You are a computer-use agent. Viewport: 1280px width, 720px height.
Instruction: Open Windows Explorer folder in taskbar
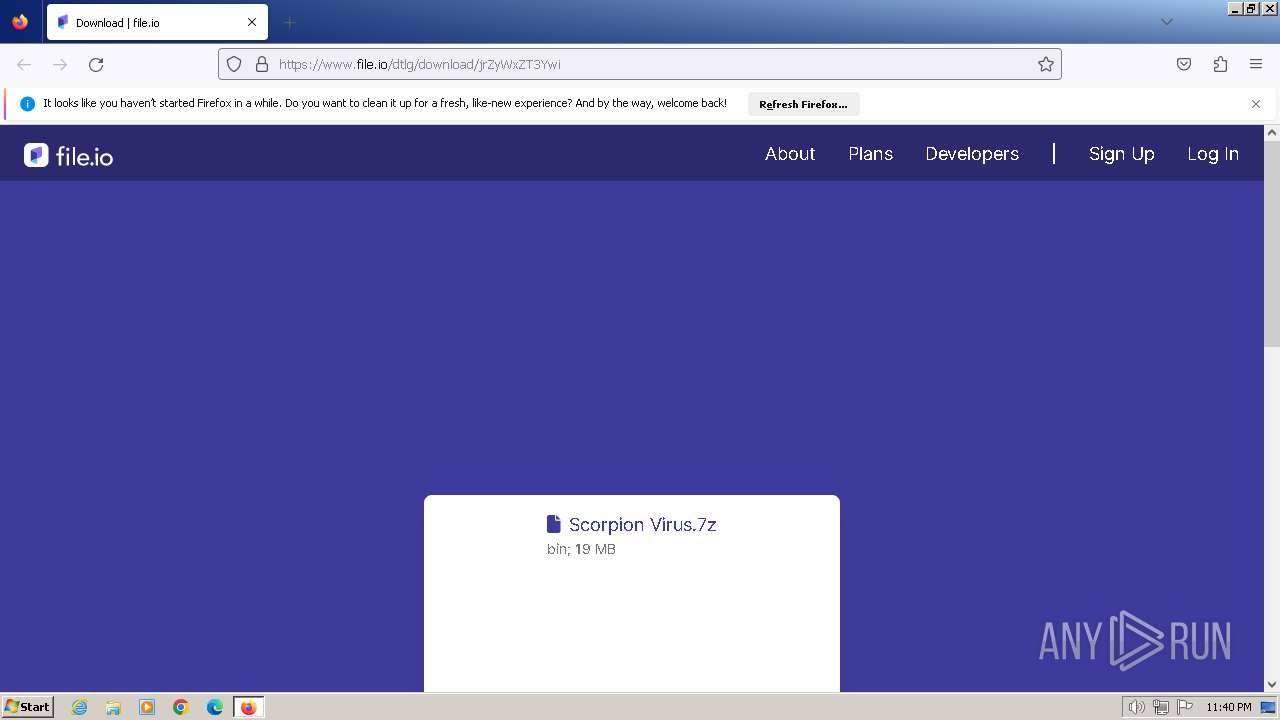tap(113, 707)
